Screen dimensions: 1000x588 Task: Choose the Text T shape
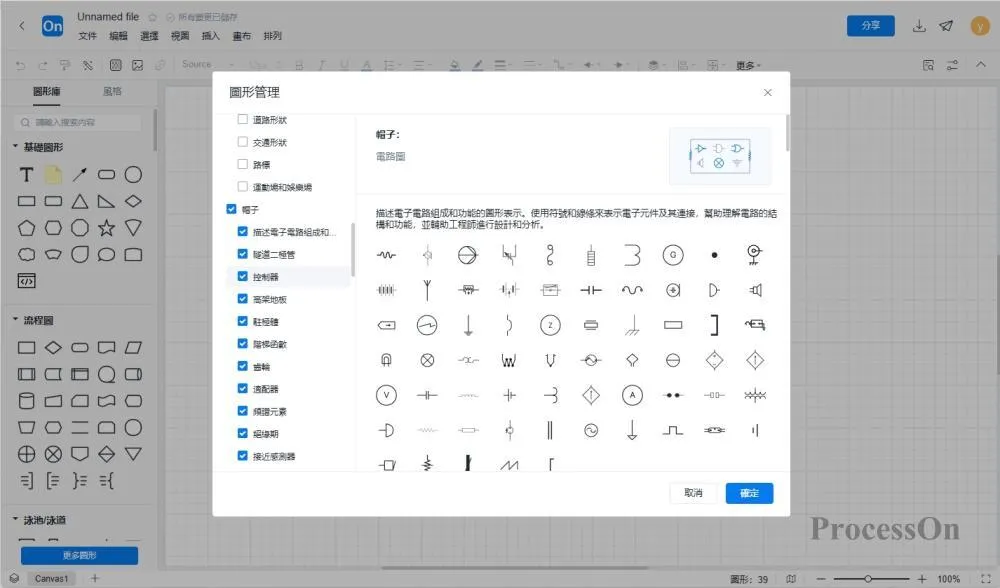point(26,174)
